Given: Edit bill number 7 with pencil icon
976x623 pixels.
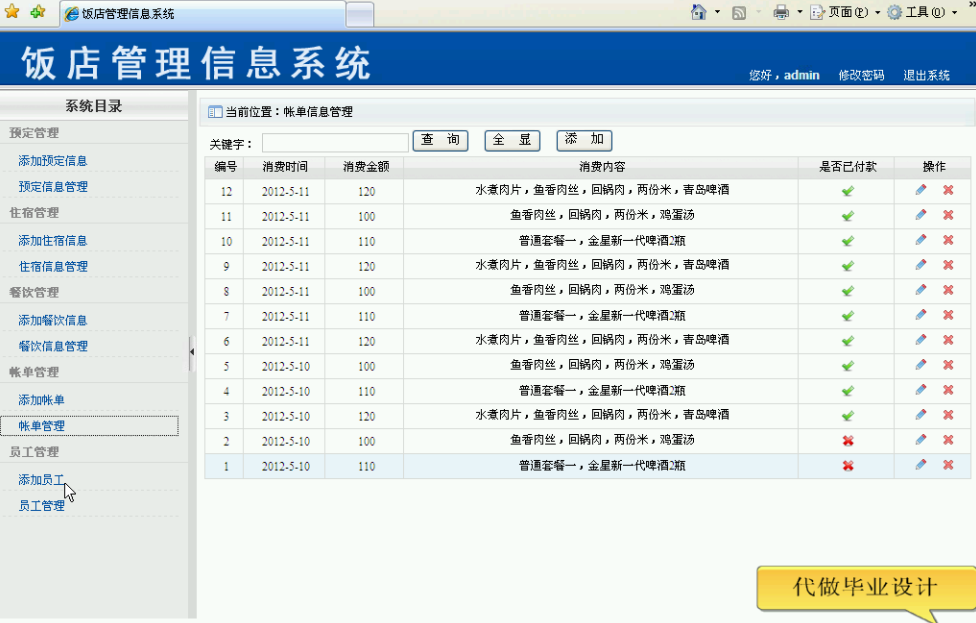Looking at the screenshot, I should coord(921,315).
